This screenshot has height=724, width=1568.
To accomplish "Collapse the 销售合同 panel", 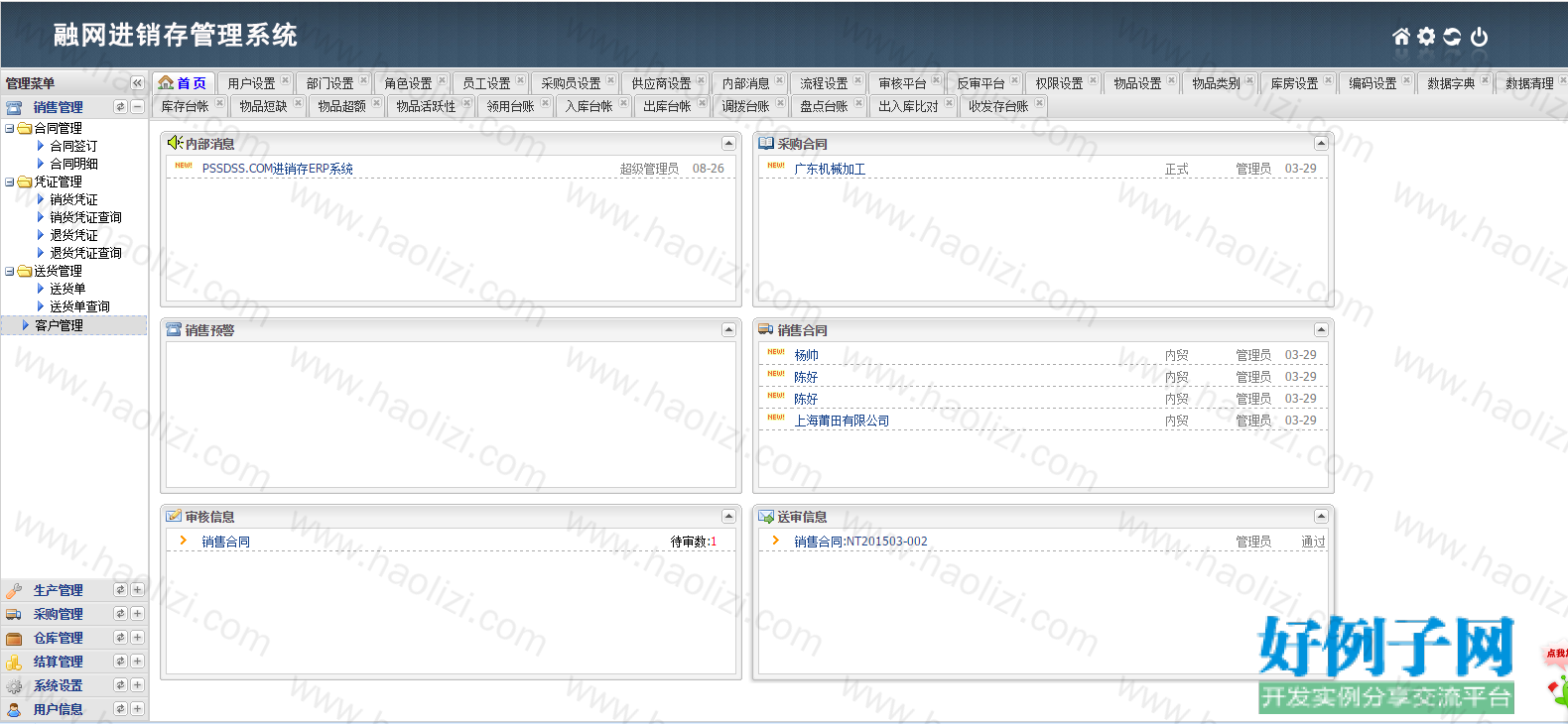I will click(x=1321, y=329).
